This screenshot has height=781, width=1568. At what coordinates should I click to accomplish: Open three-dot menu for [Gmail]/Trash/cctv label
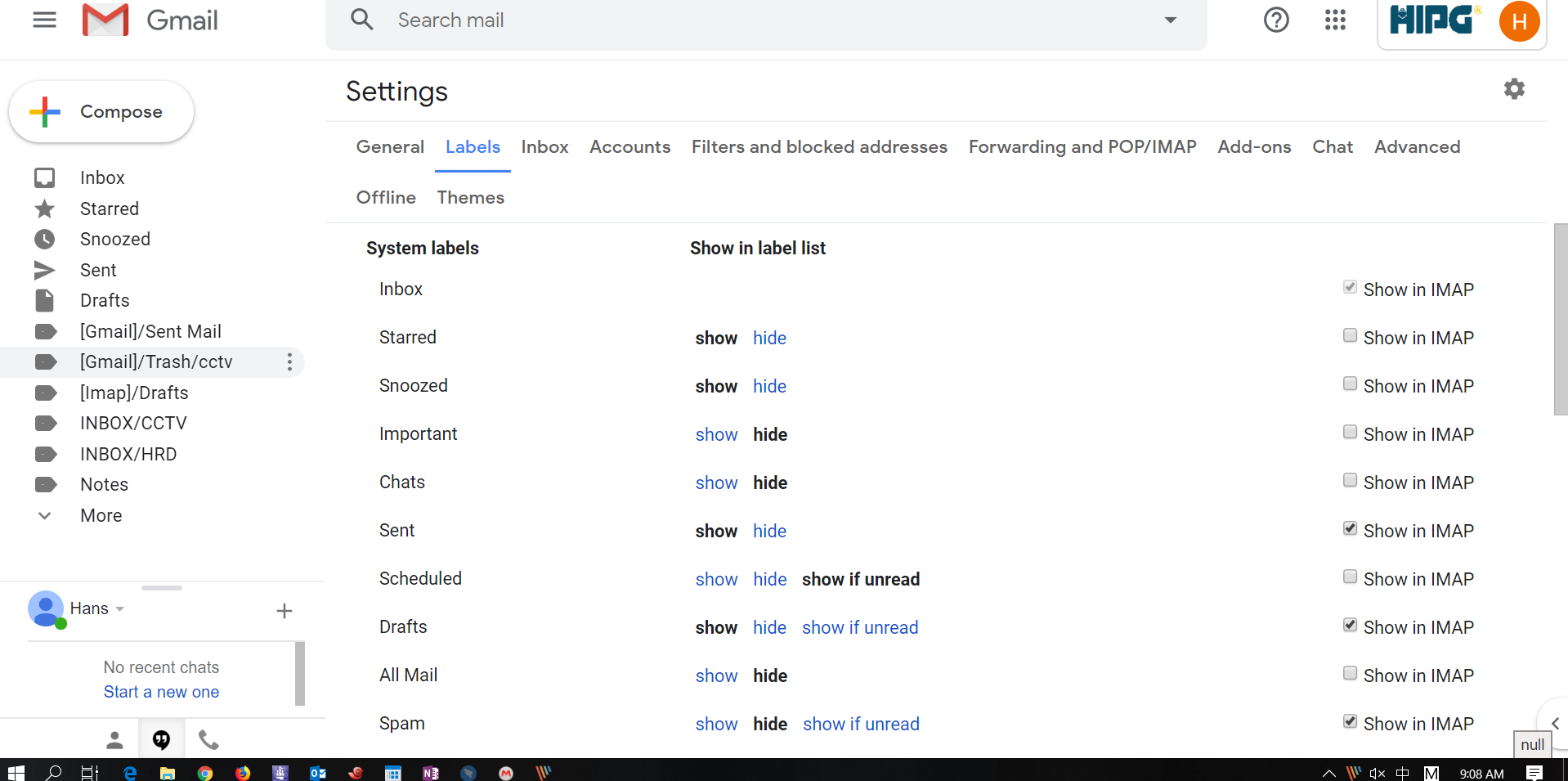[x=289, y=362]
